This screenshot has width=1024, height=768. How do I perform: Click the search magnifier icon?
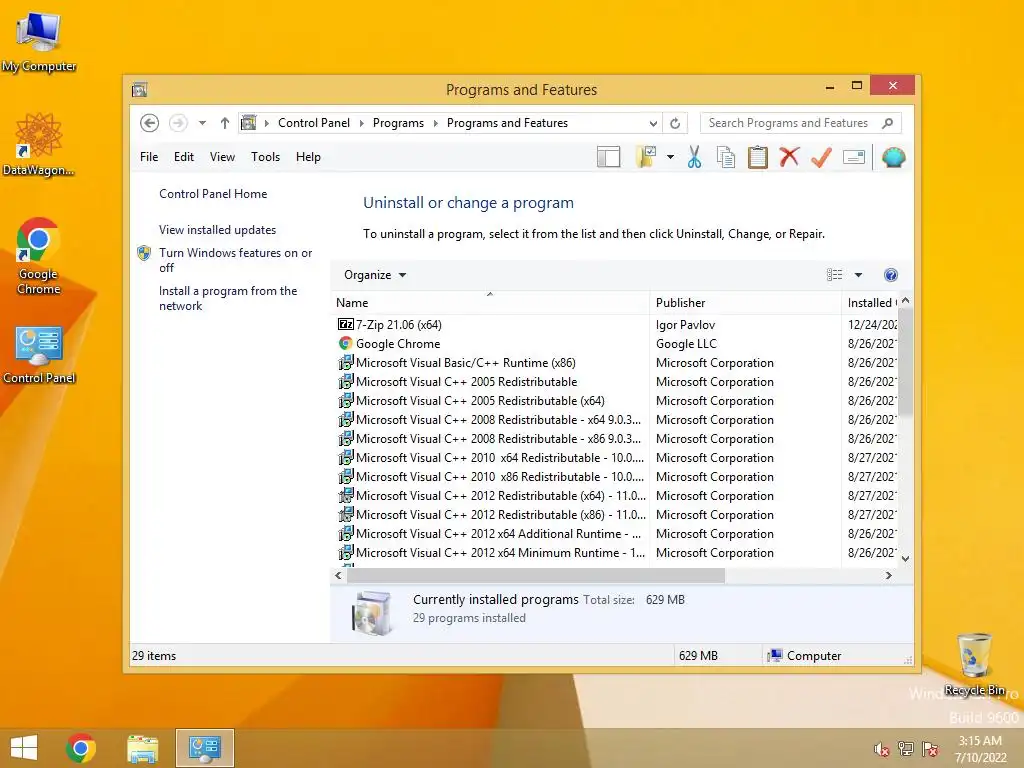888,123
